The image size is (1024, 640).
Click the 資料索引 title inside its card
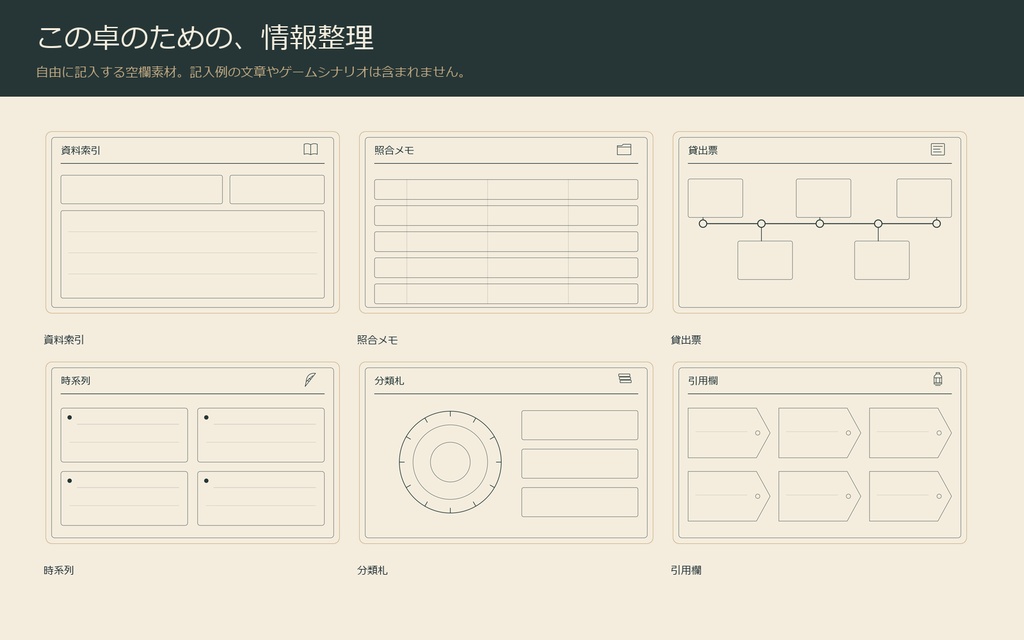[x=81, y=150]
